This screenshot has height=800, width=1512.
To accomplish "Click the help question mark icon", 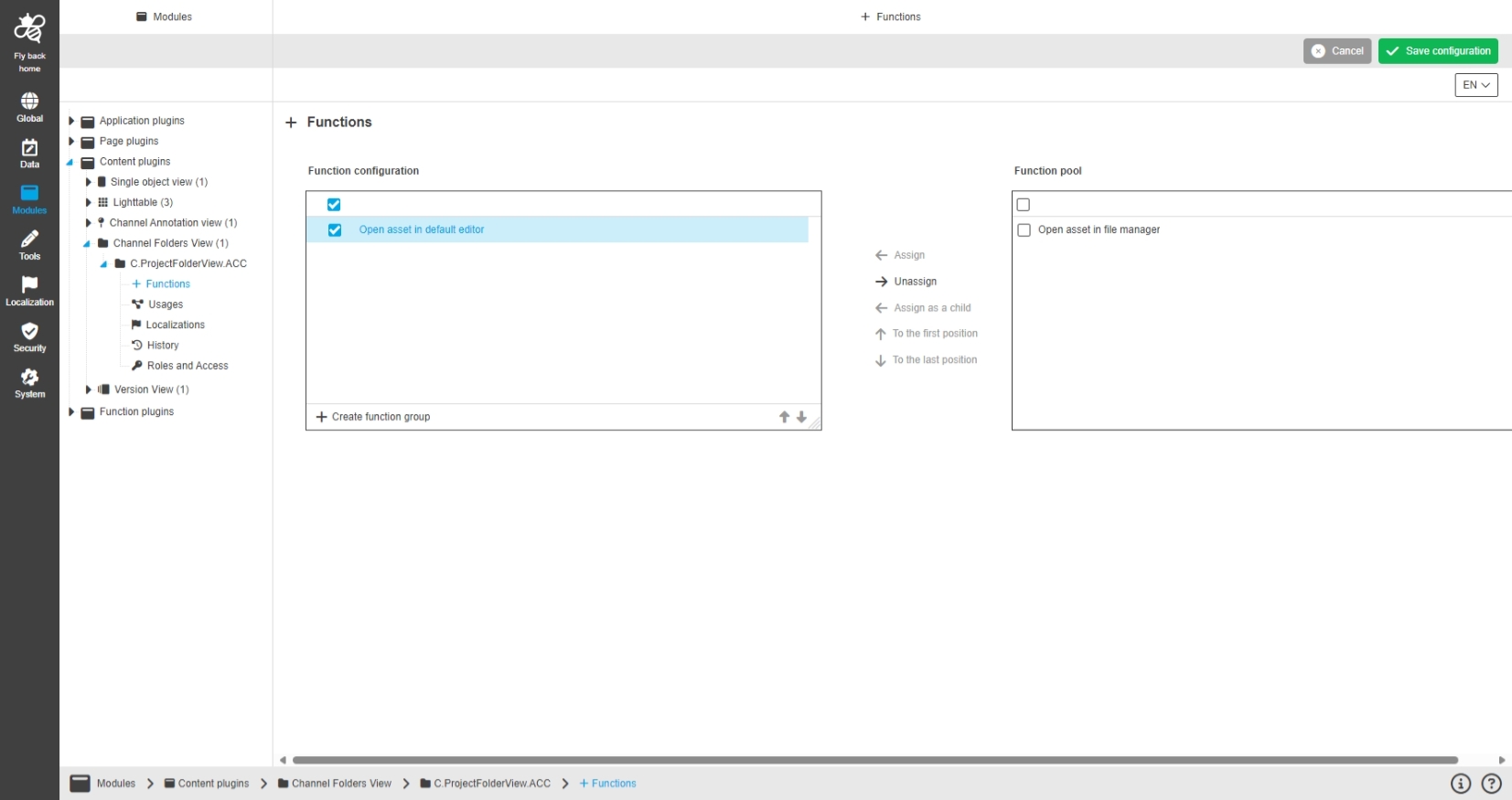I will (1491, 784).
